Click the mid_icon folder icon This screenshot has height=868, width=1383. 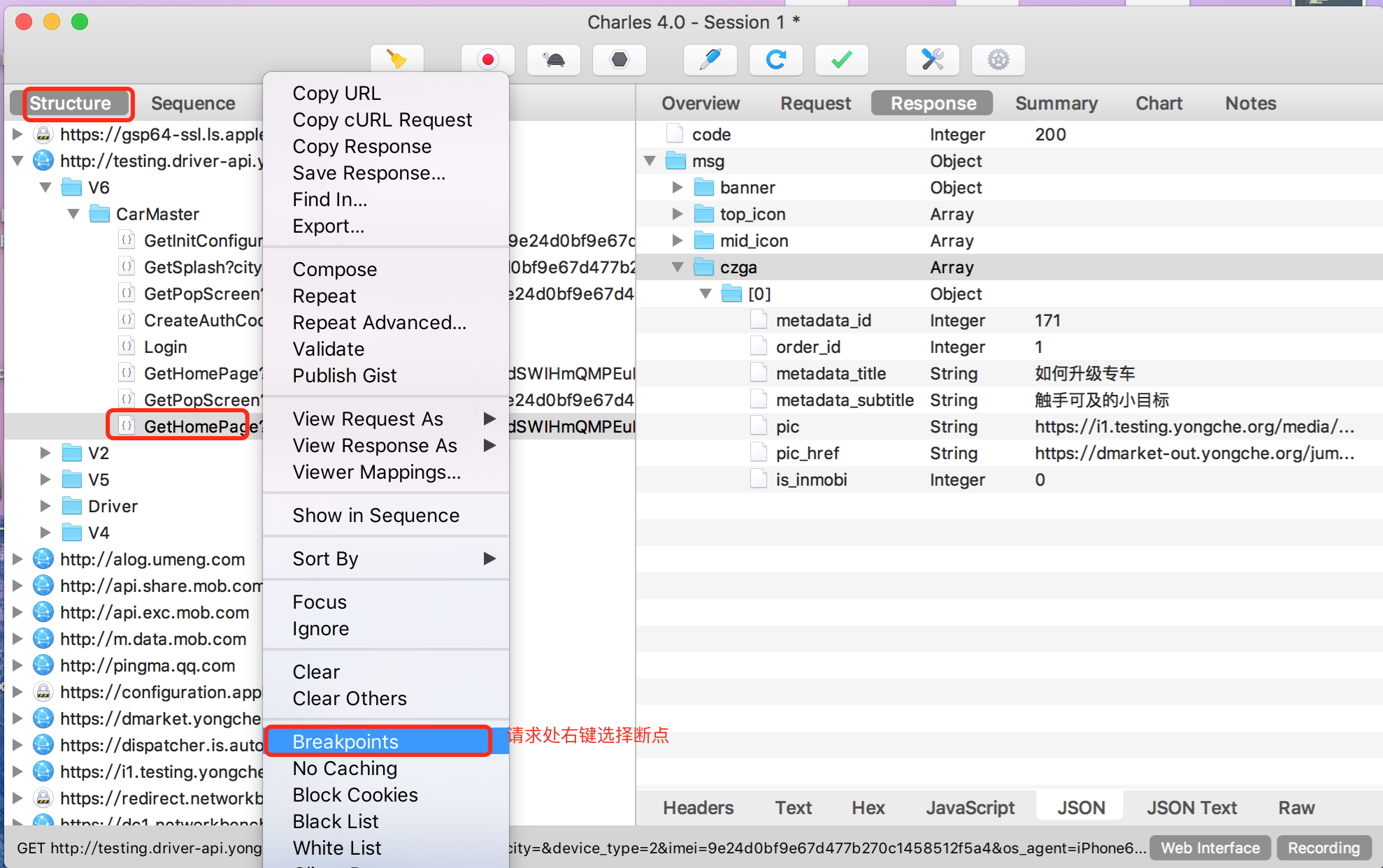(x=703, y=240)
